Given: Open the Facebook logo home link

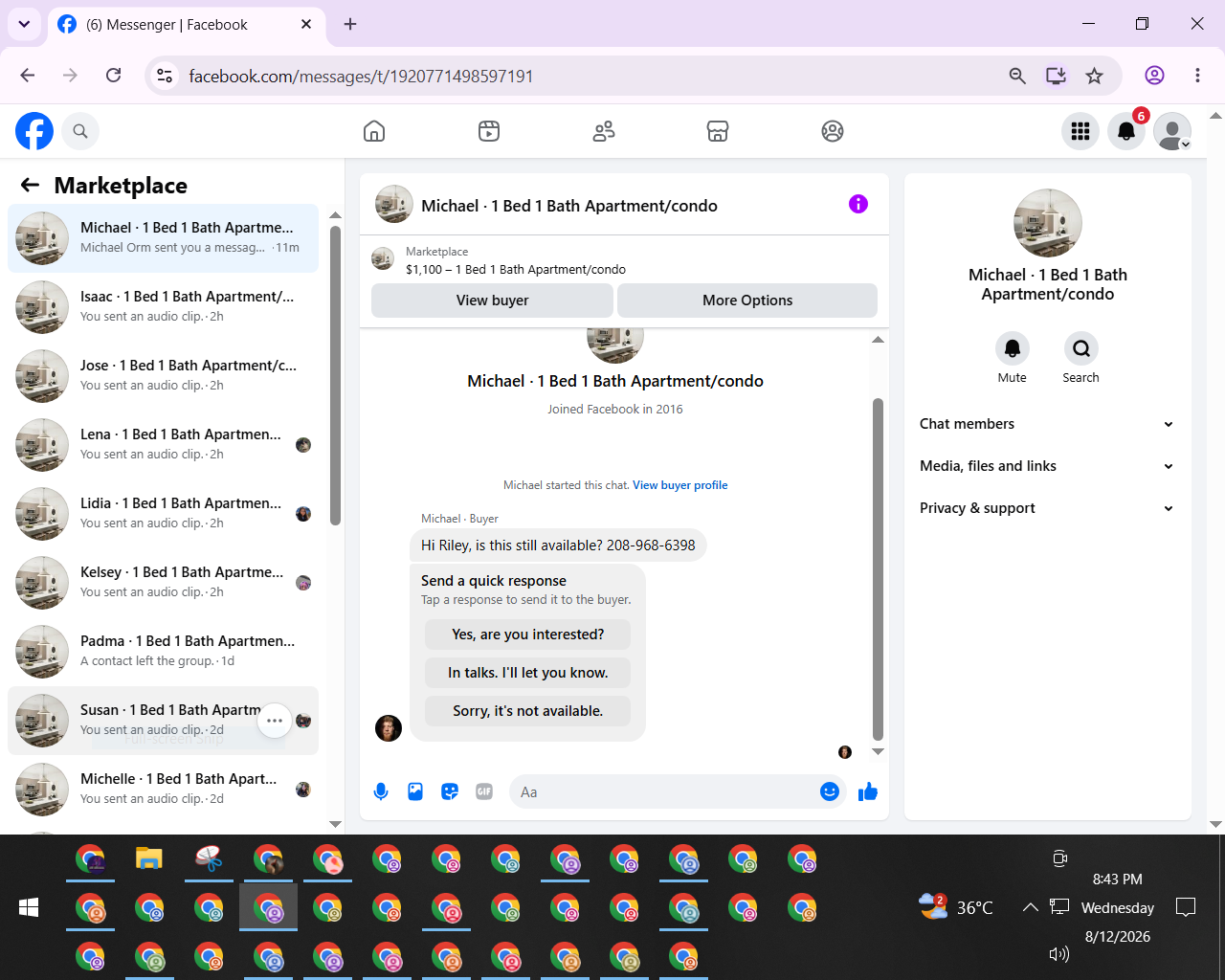Looking at the screenshot, I should (34, 131).
